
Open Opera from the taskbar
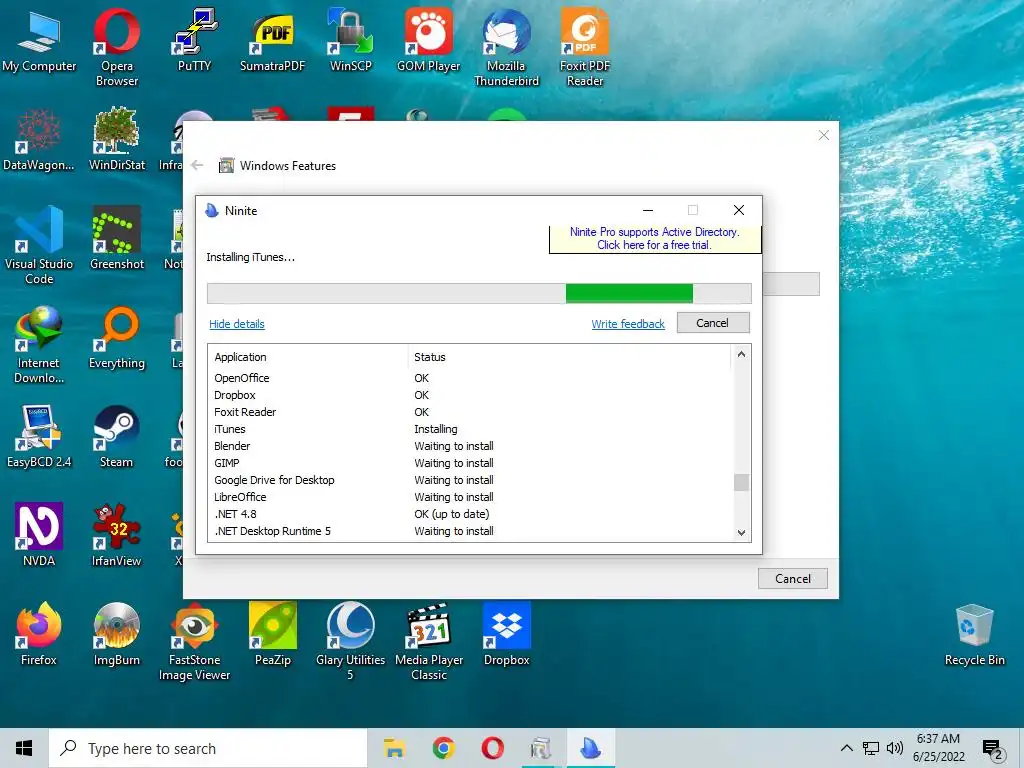point(492,748)
